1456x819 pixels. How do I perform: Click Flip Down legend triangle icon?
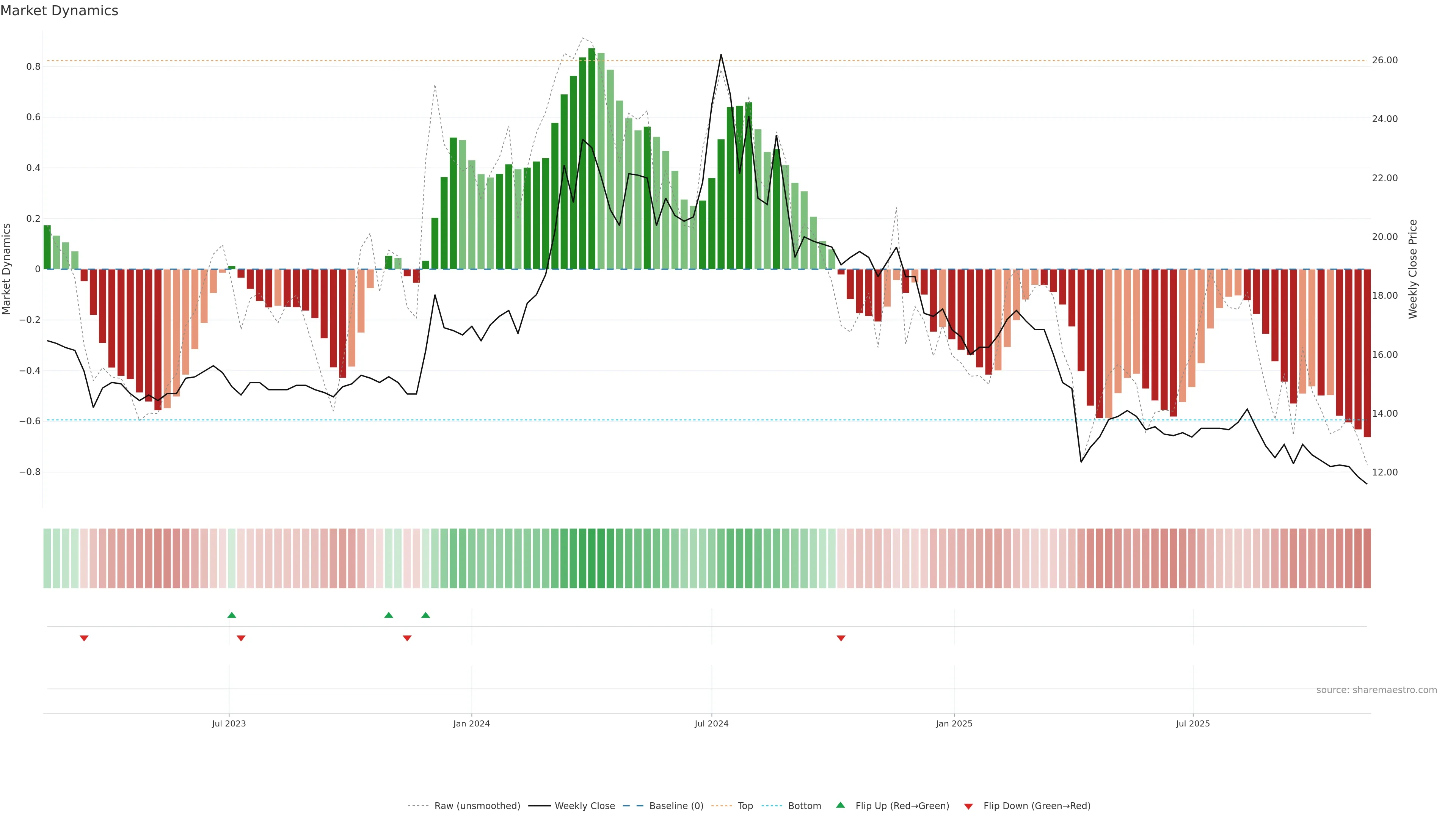click(968, 806)
